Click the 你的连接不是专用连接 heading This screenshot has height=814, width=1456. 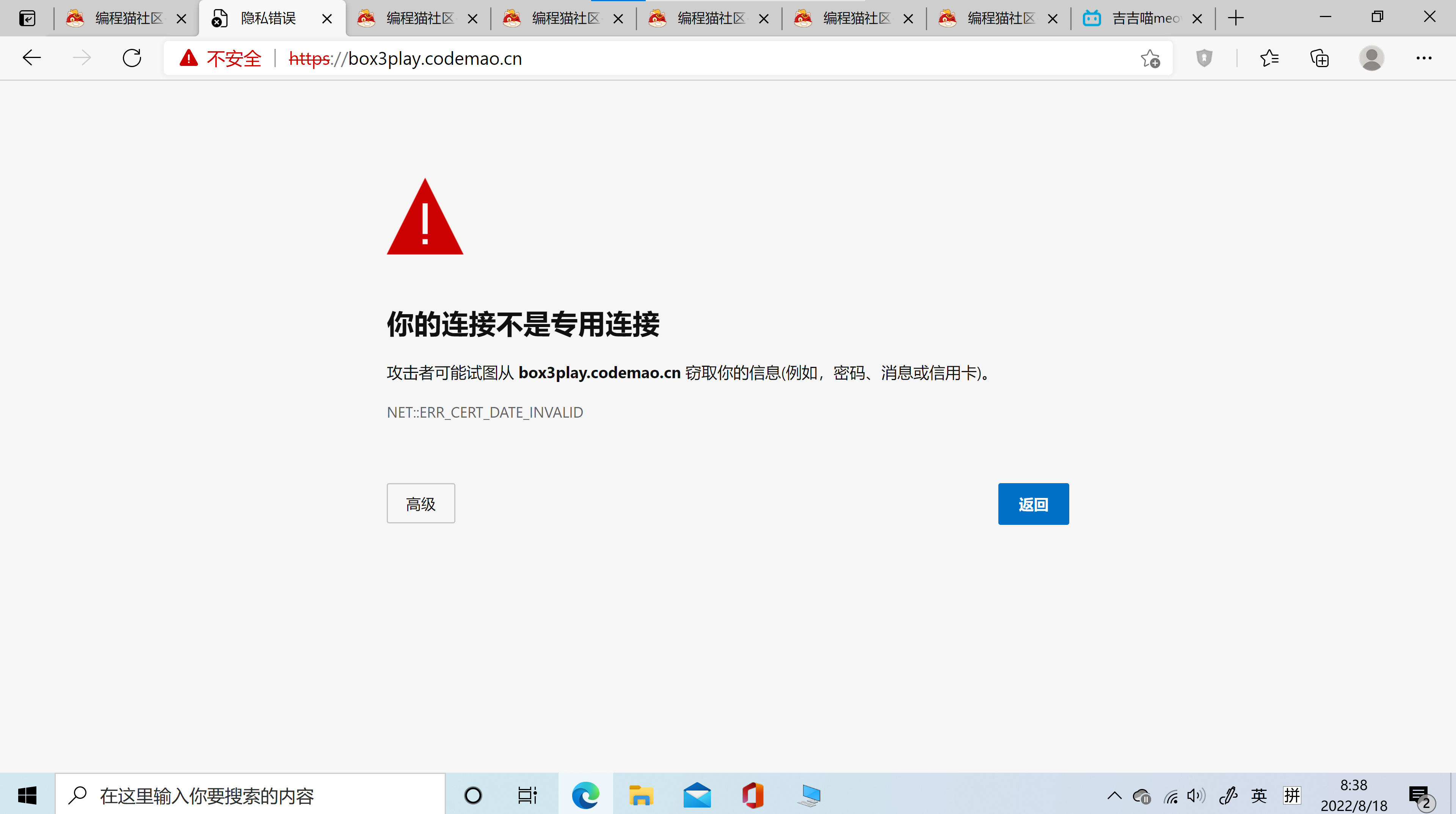tap(523, 324)
